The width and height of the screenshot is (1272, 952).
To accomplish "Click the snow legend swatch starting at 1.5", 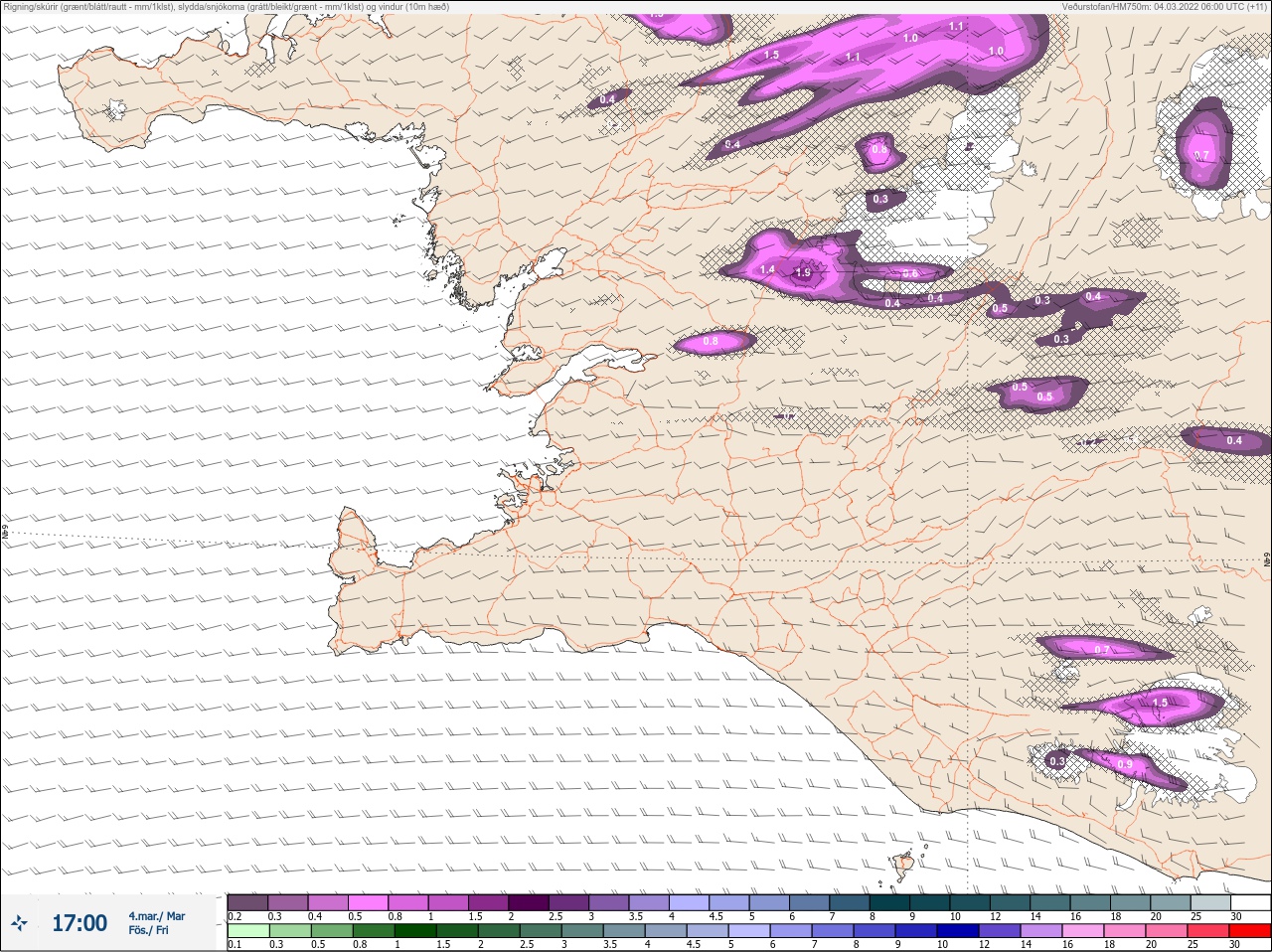I will tap(488, 902).
